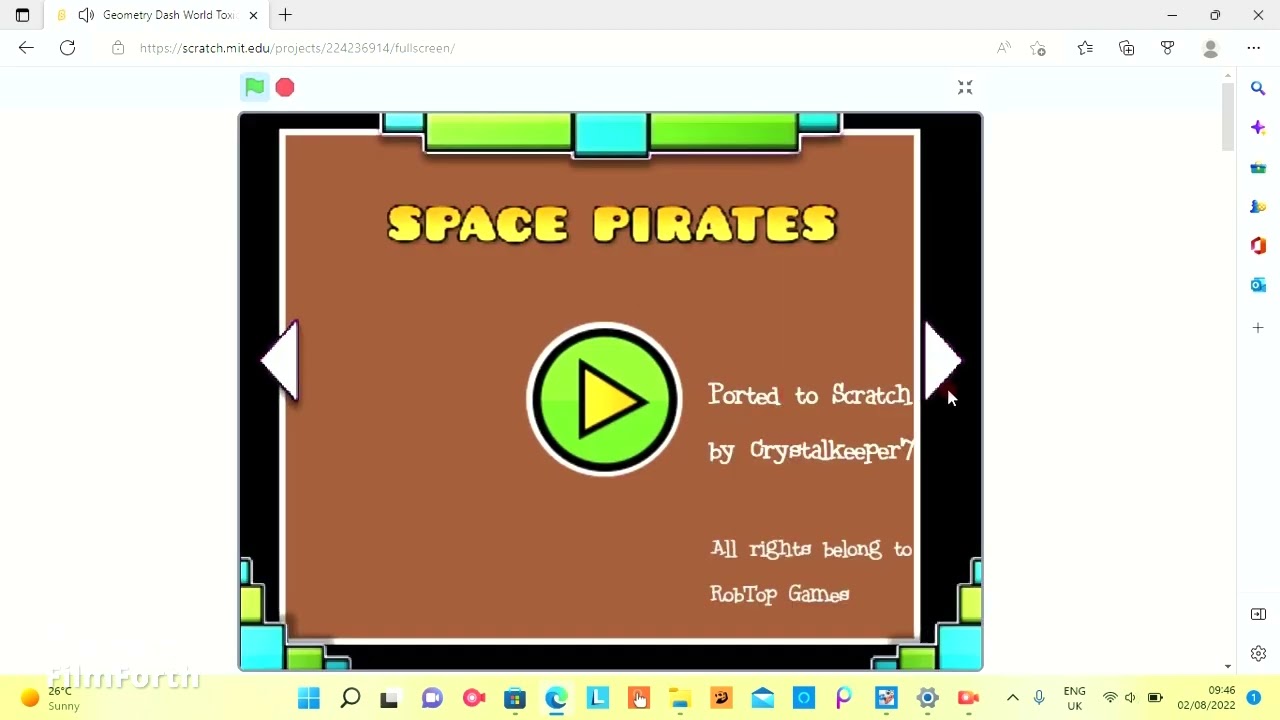The width and height of the screenshot is (1280, 720).
Task: Play the Space Pirates level
Action: pos(604,398)
